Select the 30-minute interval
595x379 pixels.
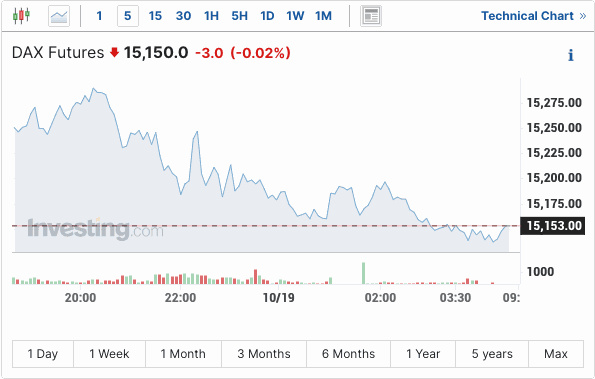pos(183,16)
